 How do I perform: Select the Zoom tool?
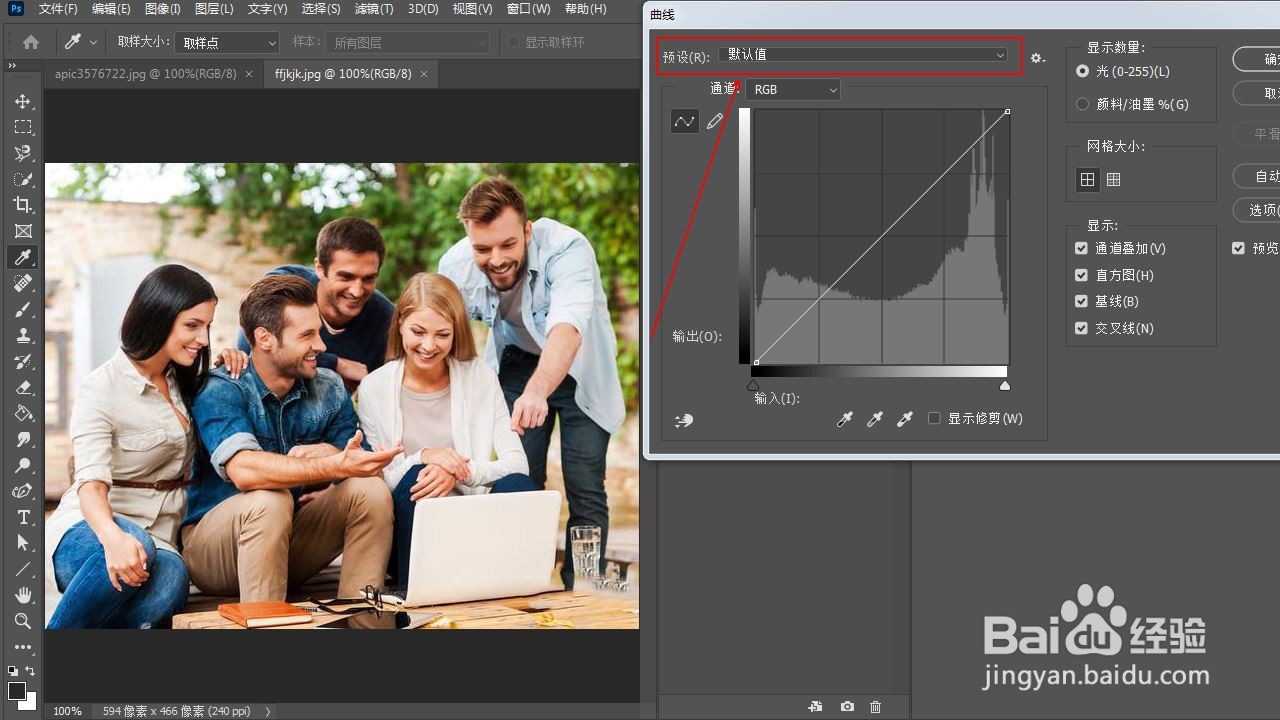[22, 621]
